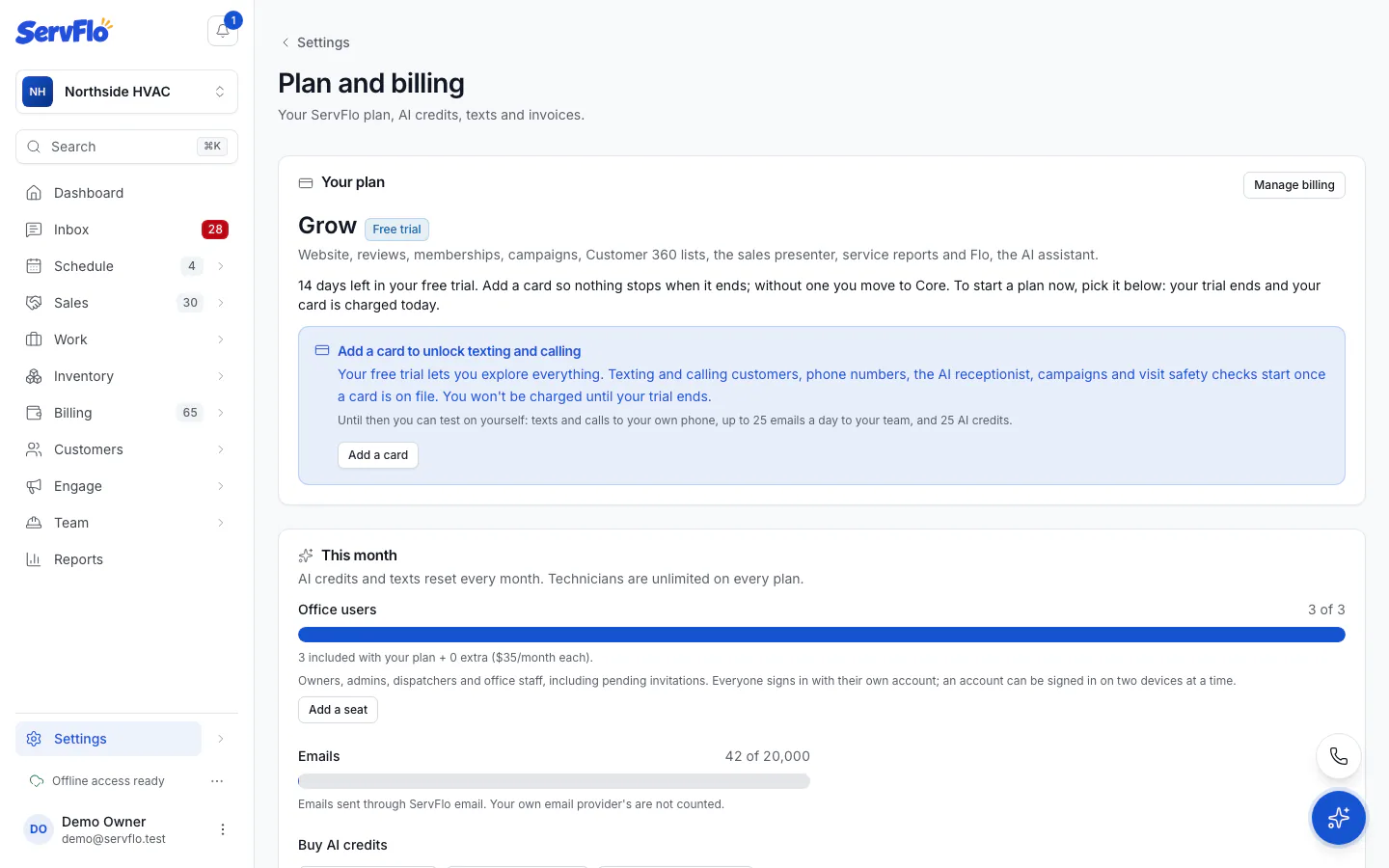
Task: Click the Work briefcase icon
Action: (34, 339)
